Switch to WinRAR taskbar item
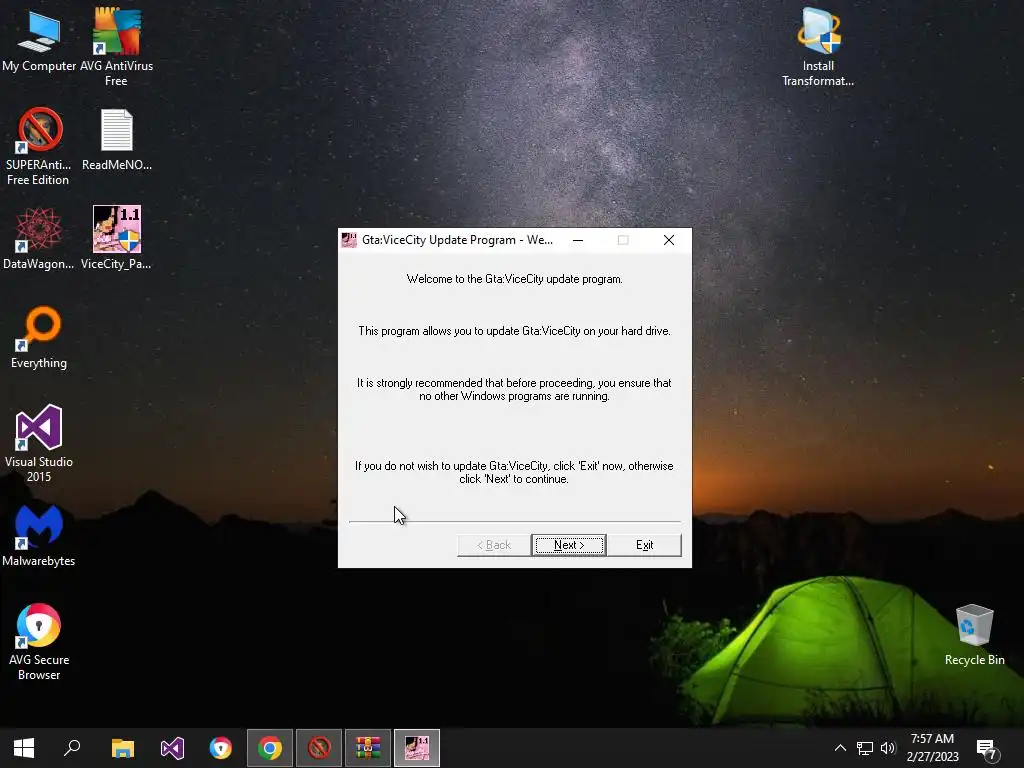The height and width of the screenshot is (768, 1024). [368, 748]
